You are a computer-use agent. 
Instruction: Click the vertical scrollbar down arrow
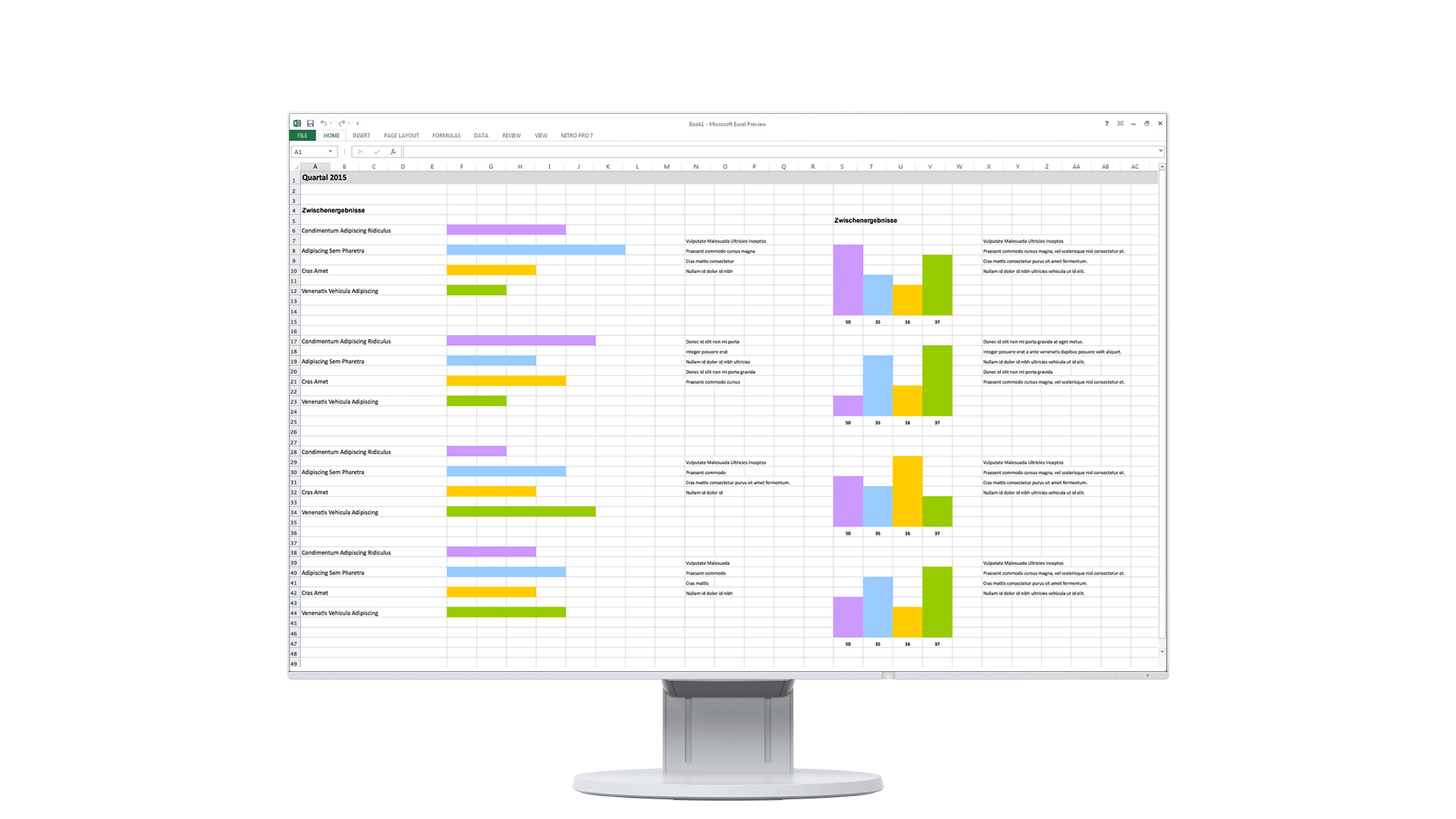[x=1162, y=651]
